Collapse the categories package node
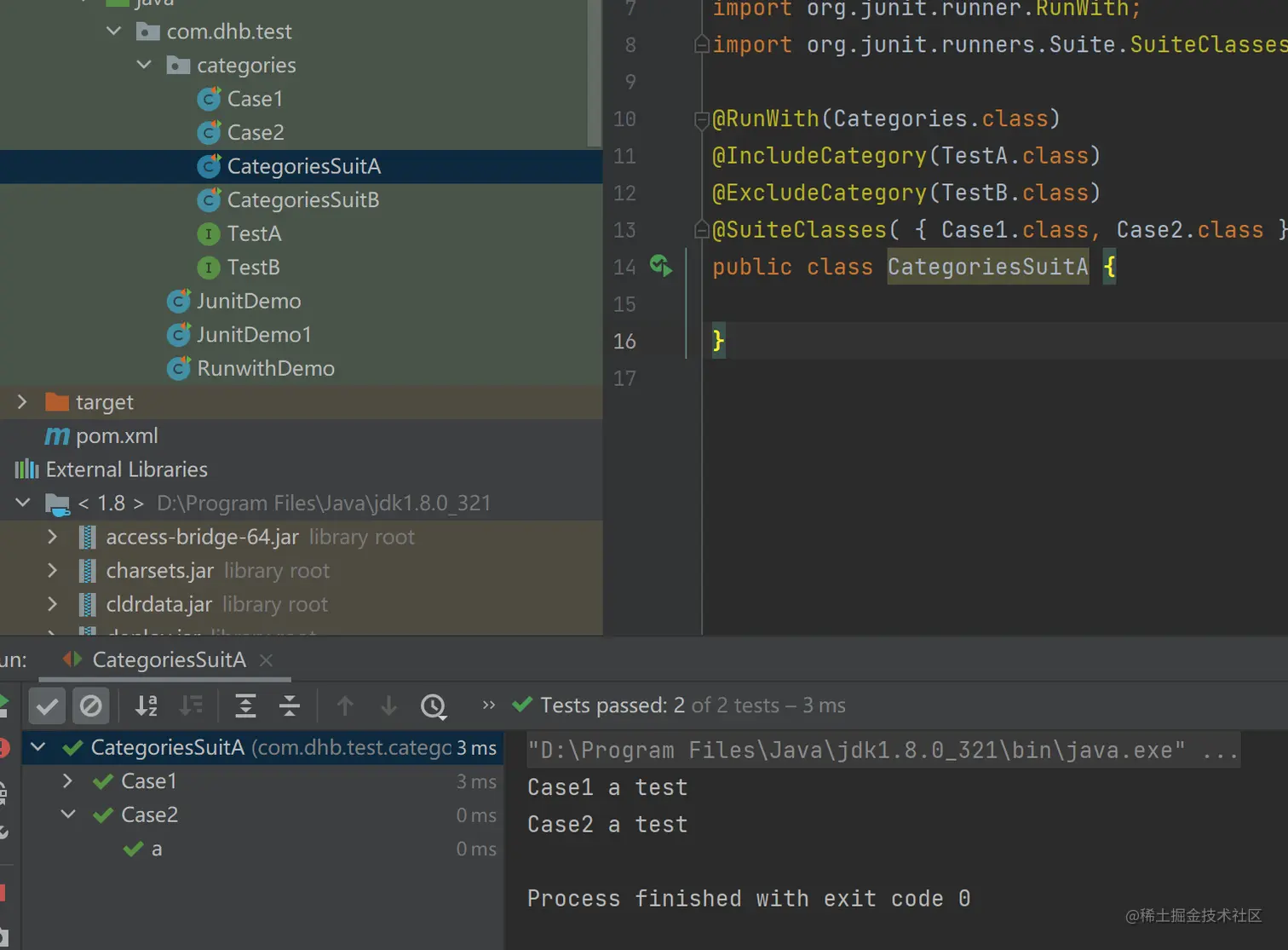1288x950 pixels. click(x=144, y=65)
